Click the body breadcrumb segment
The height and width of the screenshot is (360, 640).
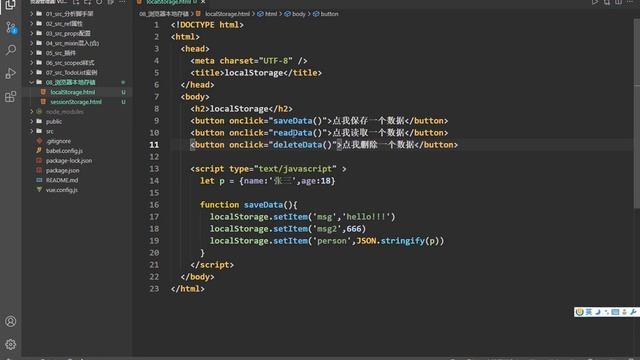(x=298, y=14)
